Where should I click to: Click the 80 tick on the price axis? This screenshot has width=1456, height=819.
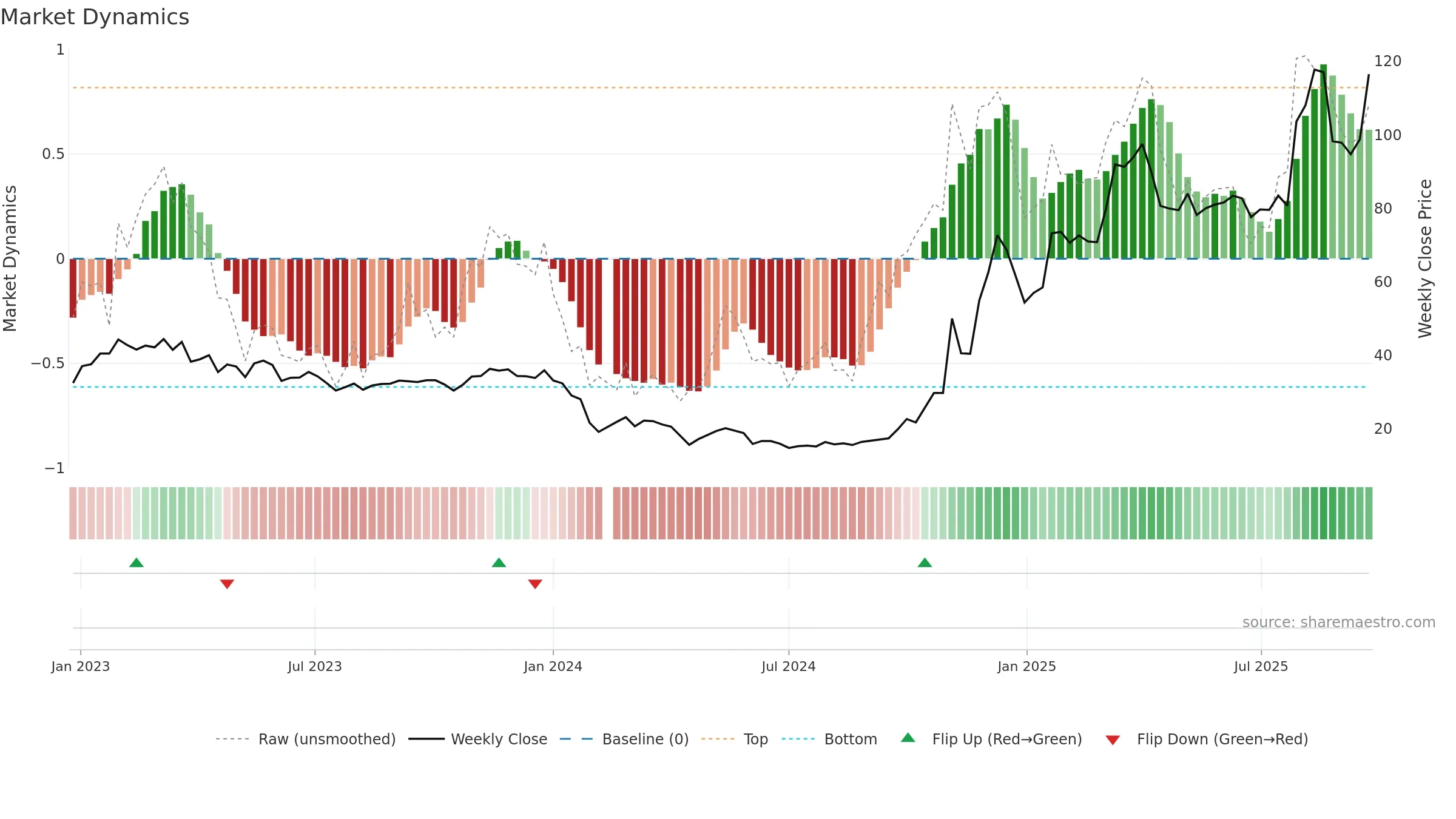[x=1383, y=208]
